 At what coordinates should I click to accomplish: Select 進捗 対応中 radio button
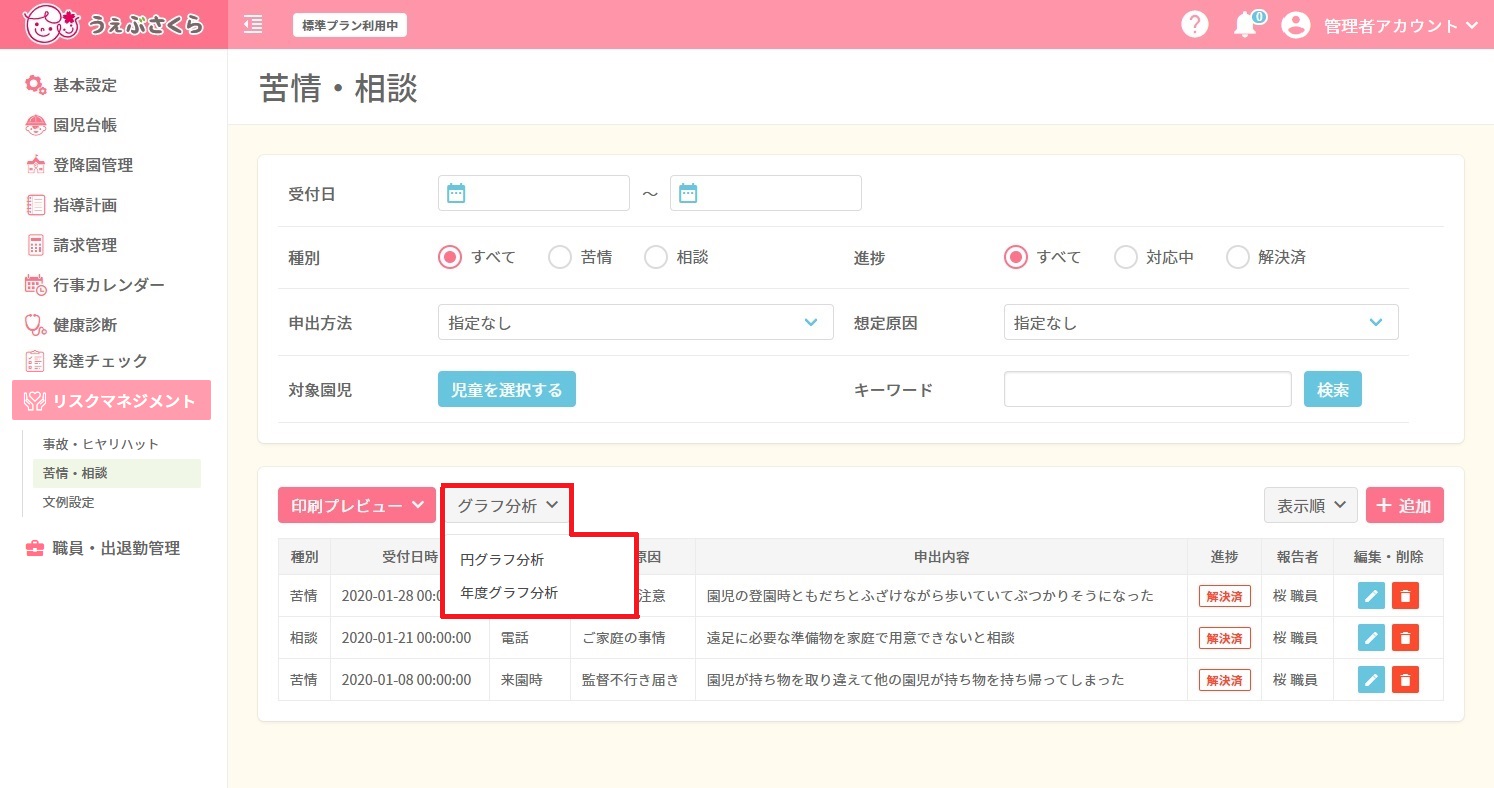[1126, 257]
